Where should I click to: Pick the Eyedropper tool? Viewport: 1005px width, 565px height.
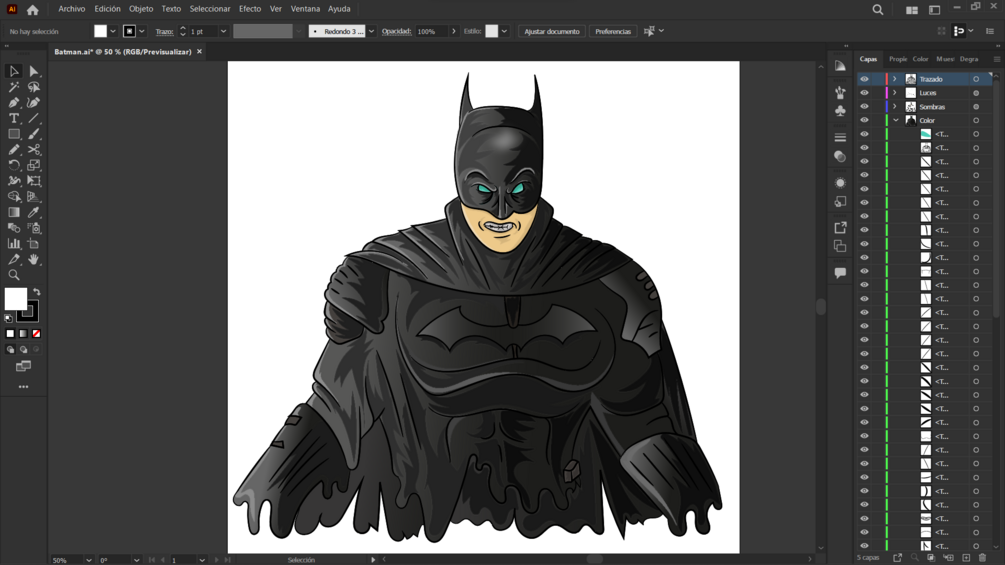point(33,212)
